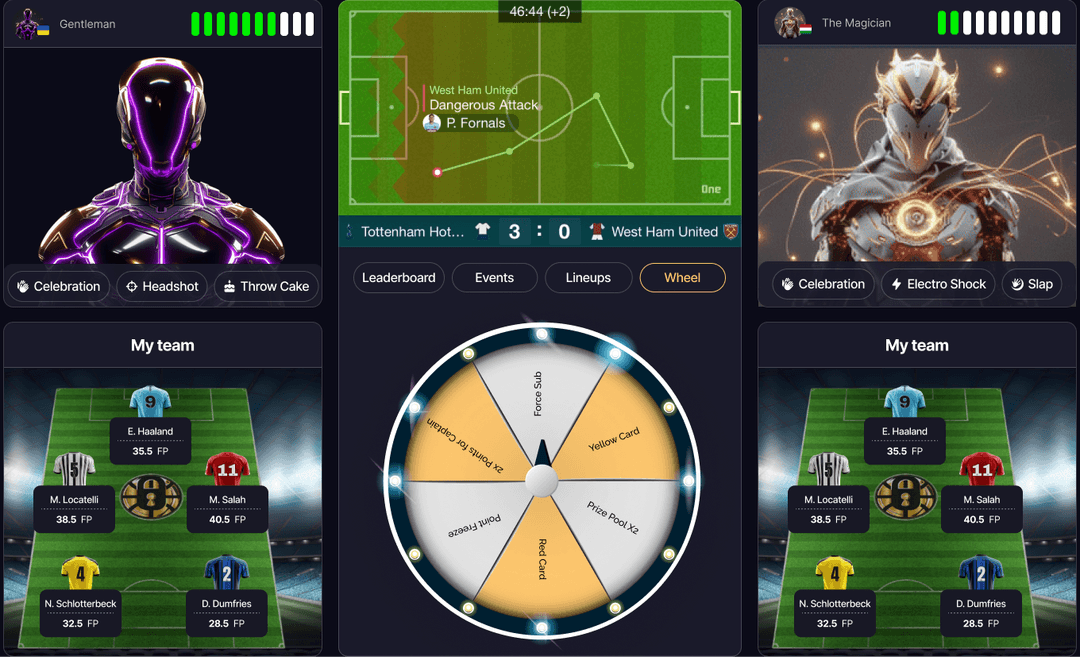The width and height of the screenshot is (1080, 657).
Task: Click the Tottenham white shirt icon
Action: [x=483, y=230]
